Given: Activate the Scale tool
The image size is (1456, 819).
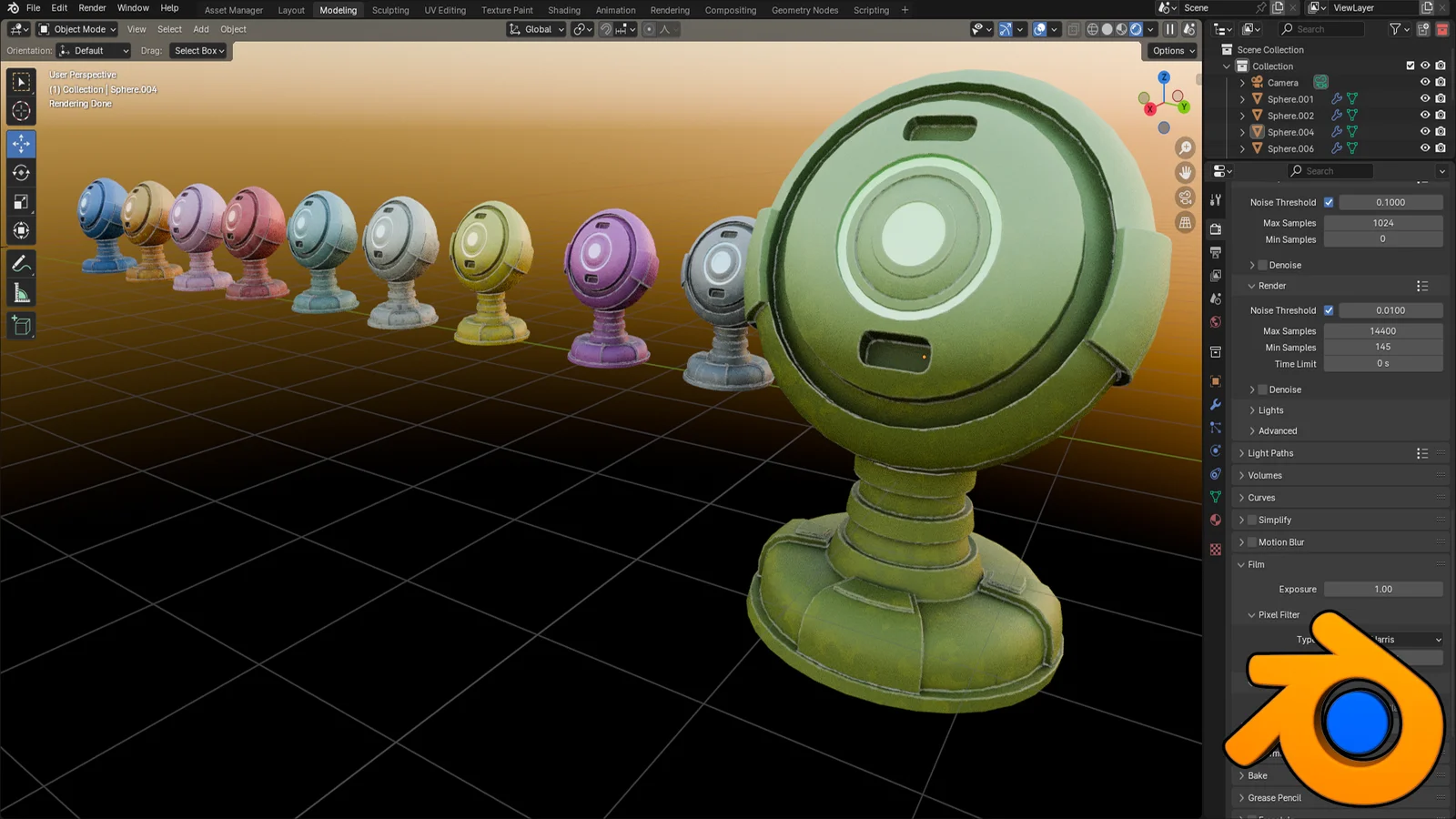Looking at the screenshot, I should click(x=22, y=202).
